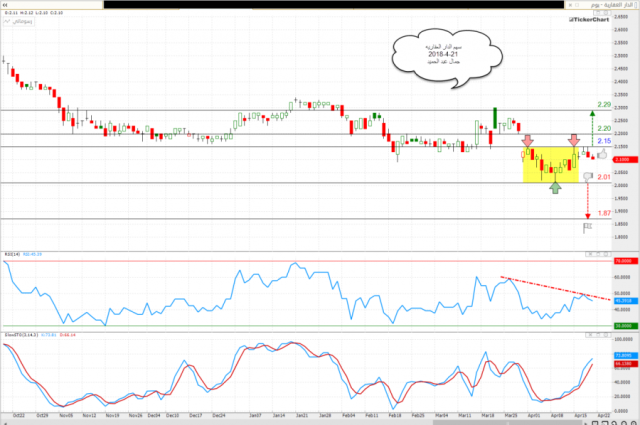The height and width of the screenshot is (425, 640).
Task: Click the red 66.1380 stochastic value tag
Action: pos(626,363)
